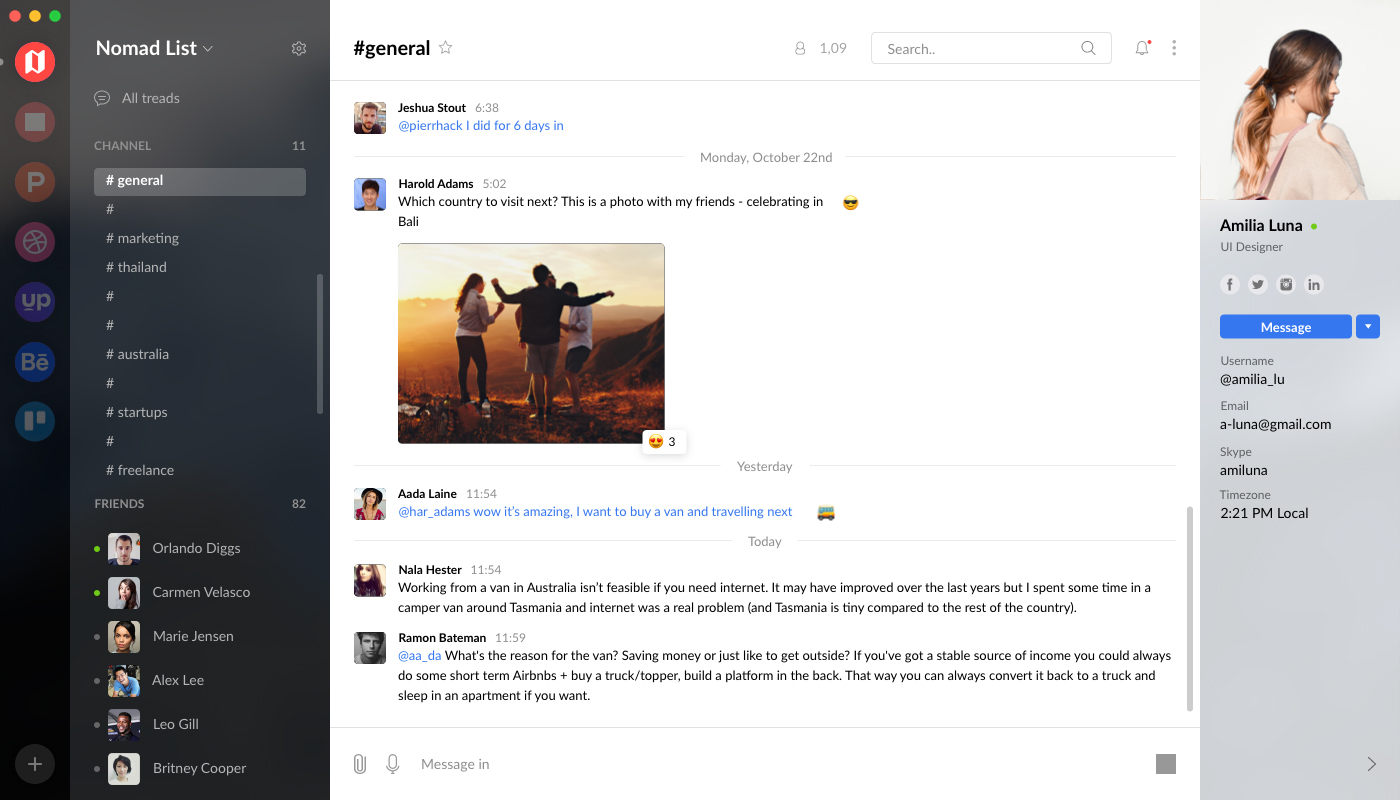Collapse the profile panel with chevron arrow
The image size is (1400, 800).
(1372, 764)
